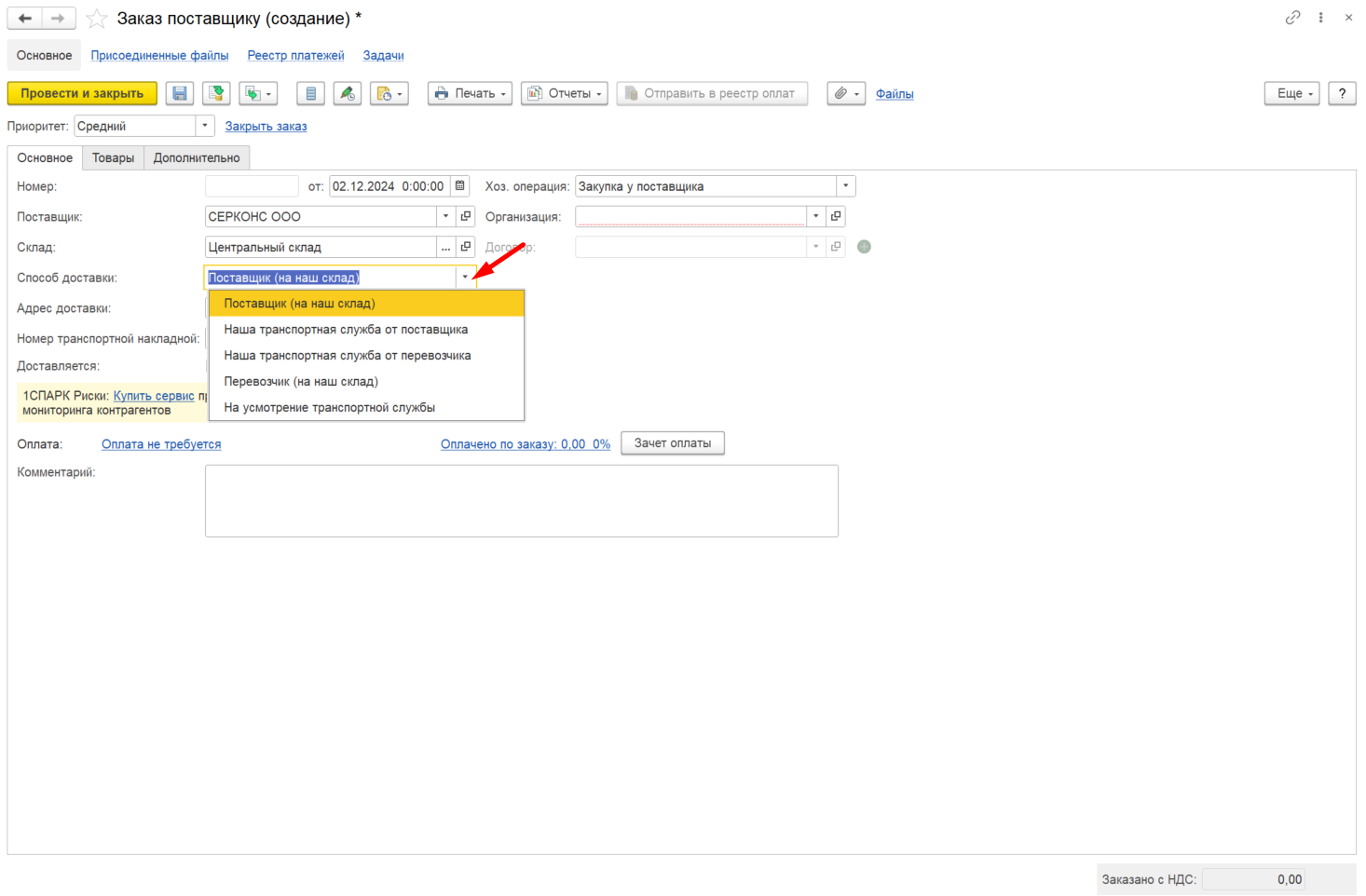Click the Оплата не требуется link
The image size is (1366, 896).
[x=161, y=444]
